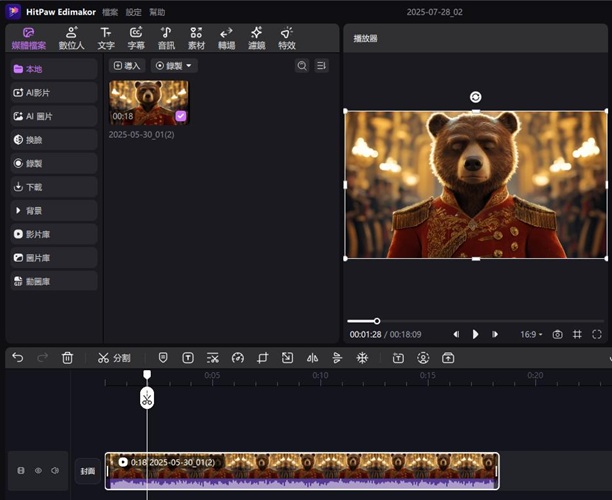This screenshot has height=500, width=612.
Task: Open the 設定 menu
Action: [x=133, y=12]
